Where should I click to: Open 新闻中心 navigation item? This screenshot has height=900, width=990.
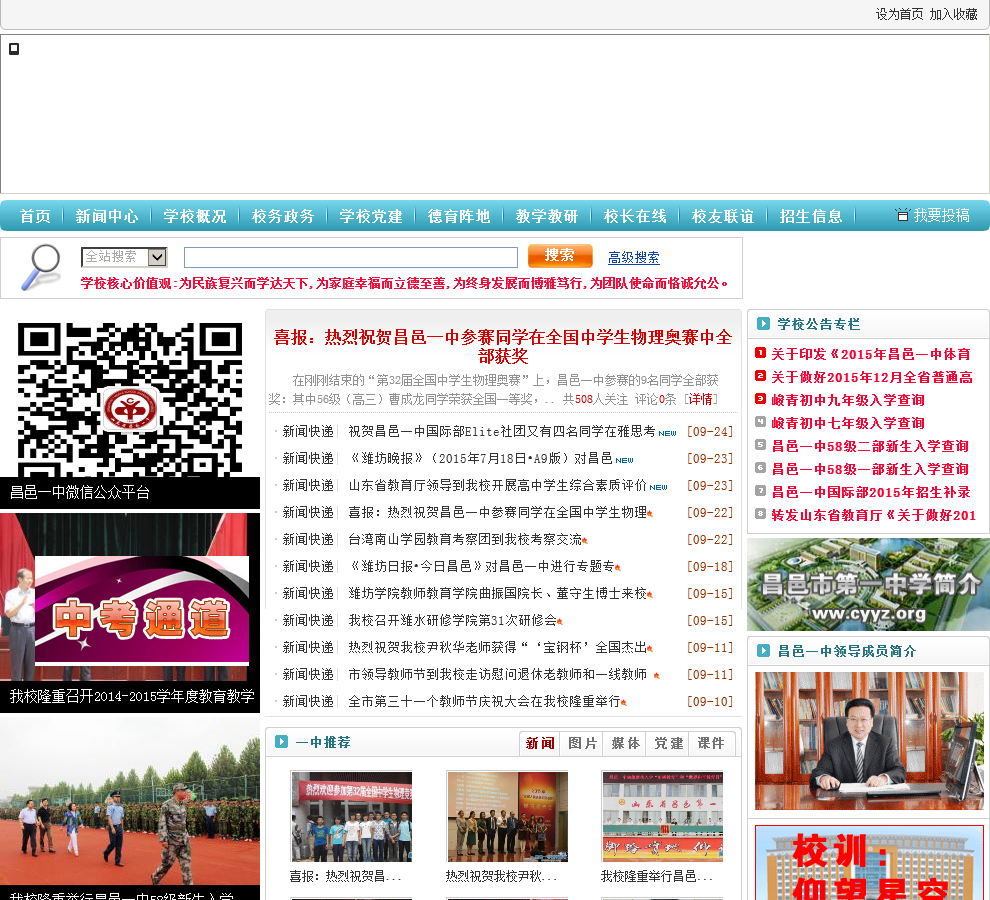(x=107, y=216)
